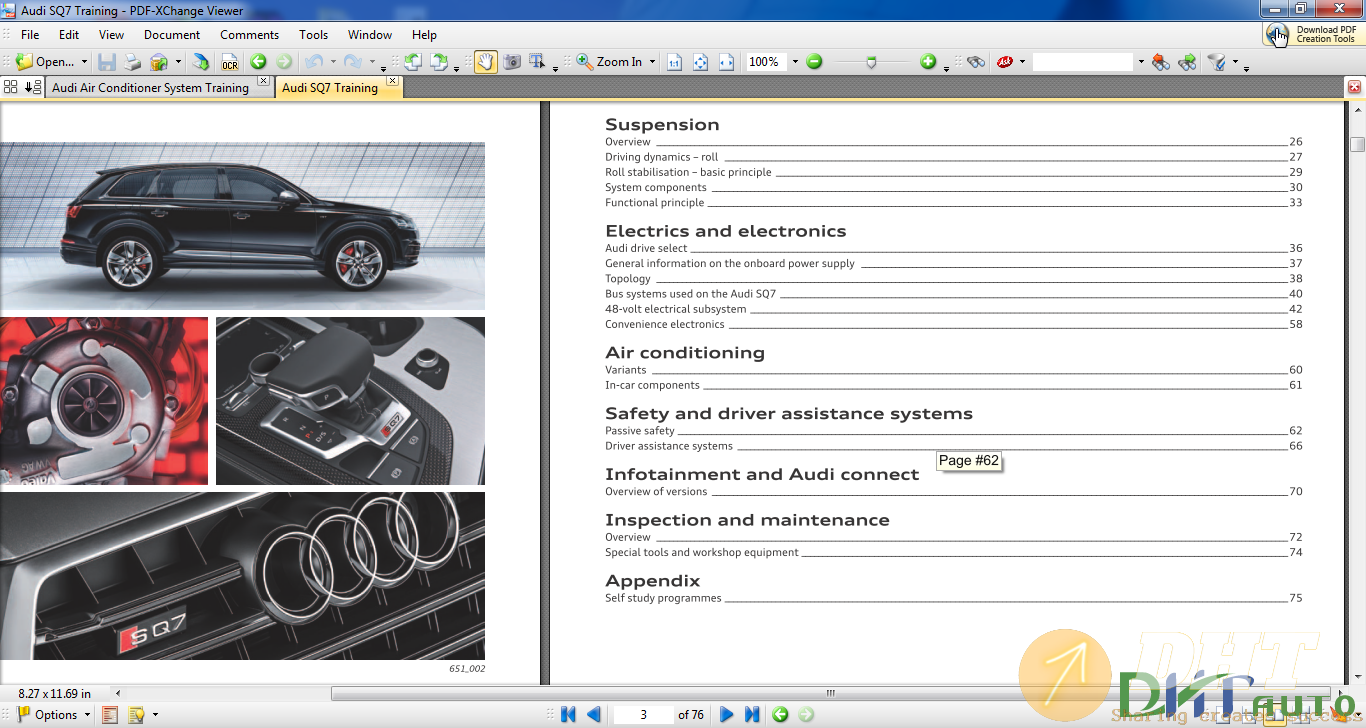Open the zoom percentage dropdown arrow

click(795, 62)
